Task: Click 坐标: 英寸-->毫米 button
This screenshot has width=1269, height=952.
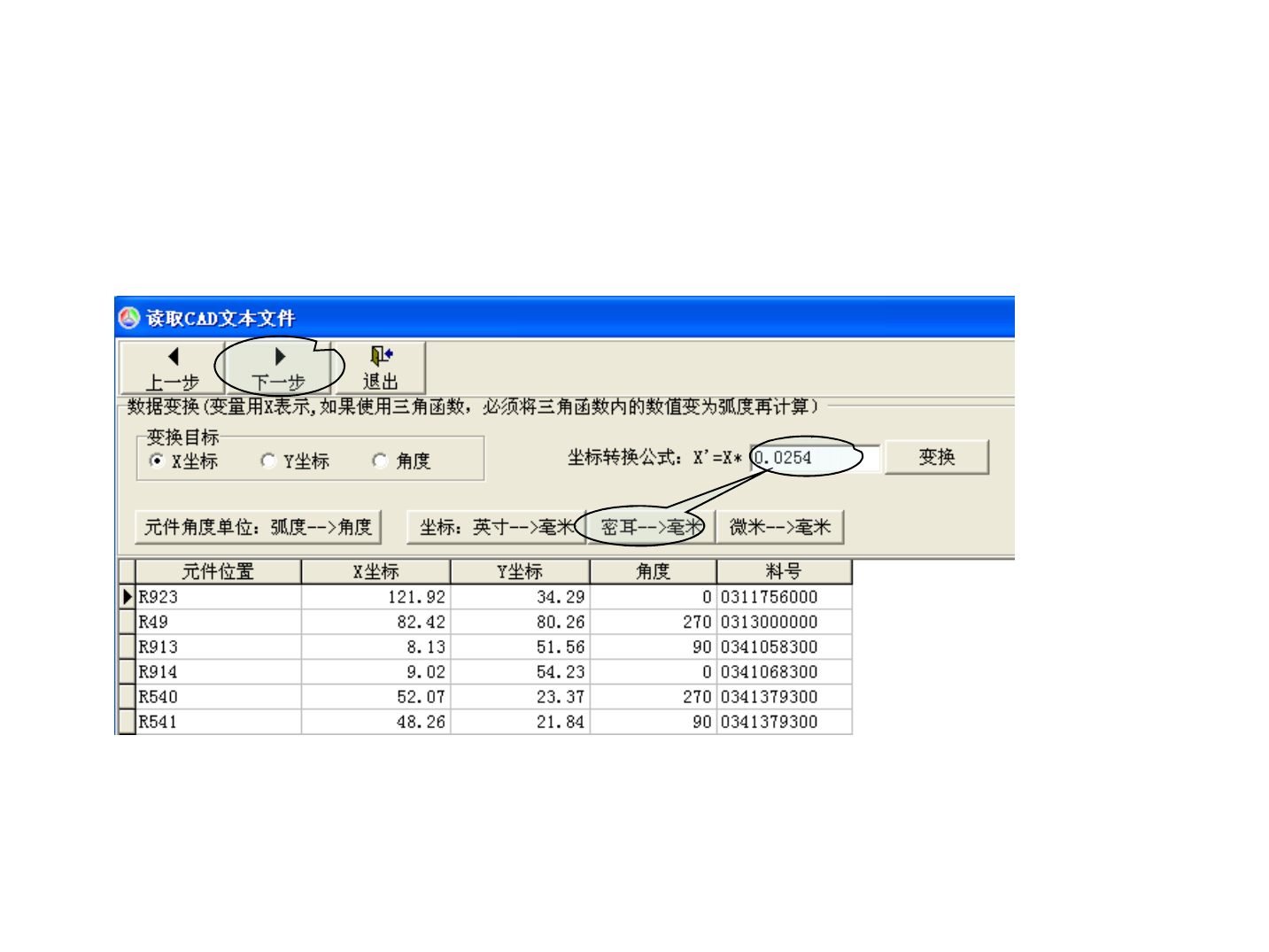Action: point(497,527)
